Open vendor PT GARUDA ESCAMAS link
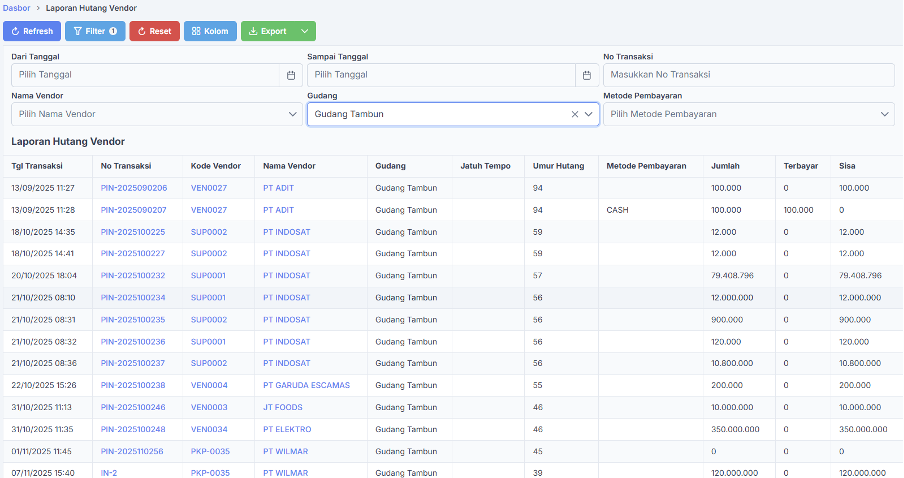 click(x=306, y=385)
